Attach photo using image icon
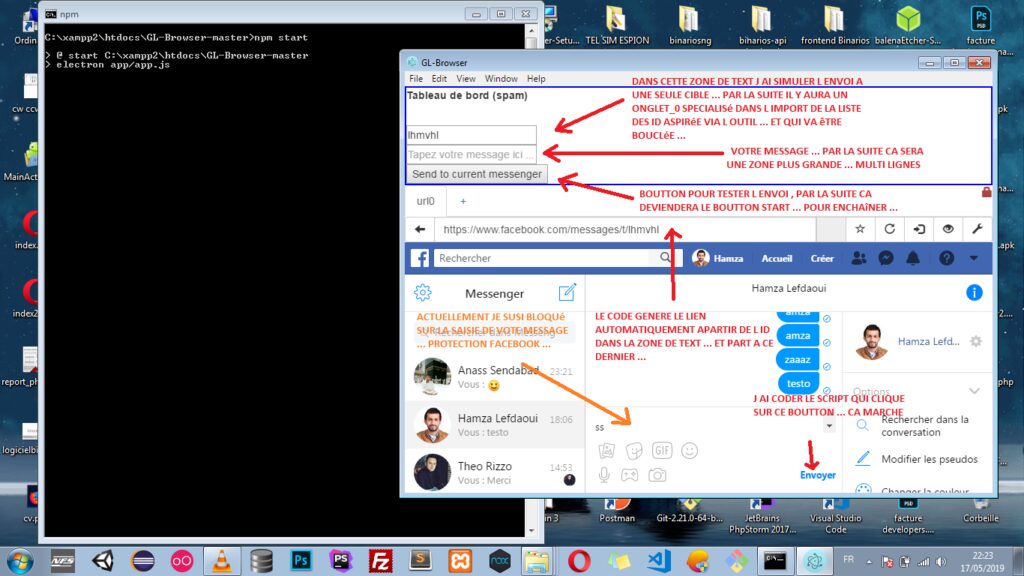 click(x=607, y=450)
